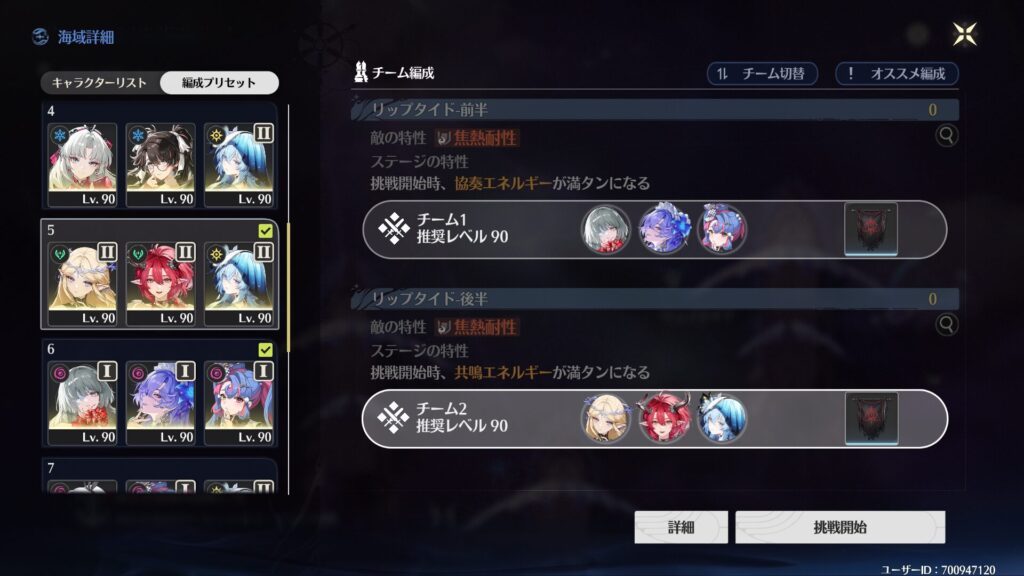1024x576 pixels.
Task: Click the 詳細 button
Action: 680,527
